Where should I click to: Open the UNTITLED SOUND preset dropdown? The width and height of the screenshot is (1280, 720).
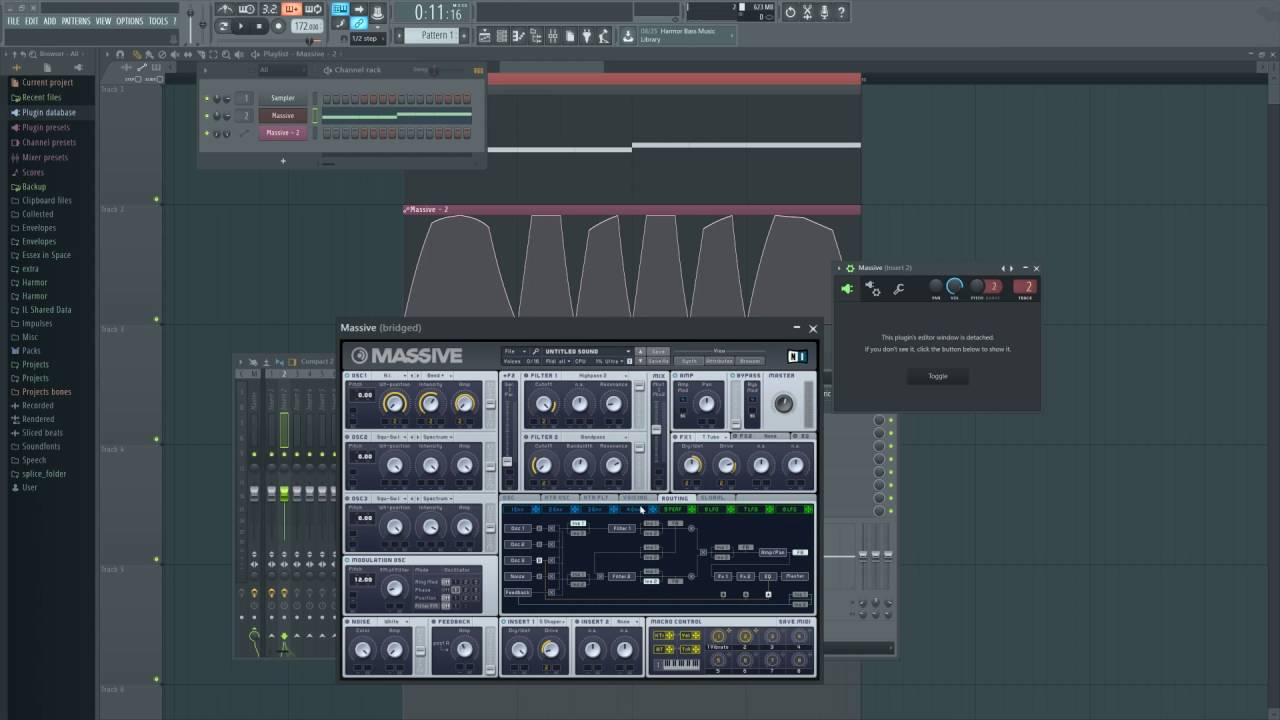click(x=588, y=352)
